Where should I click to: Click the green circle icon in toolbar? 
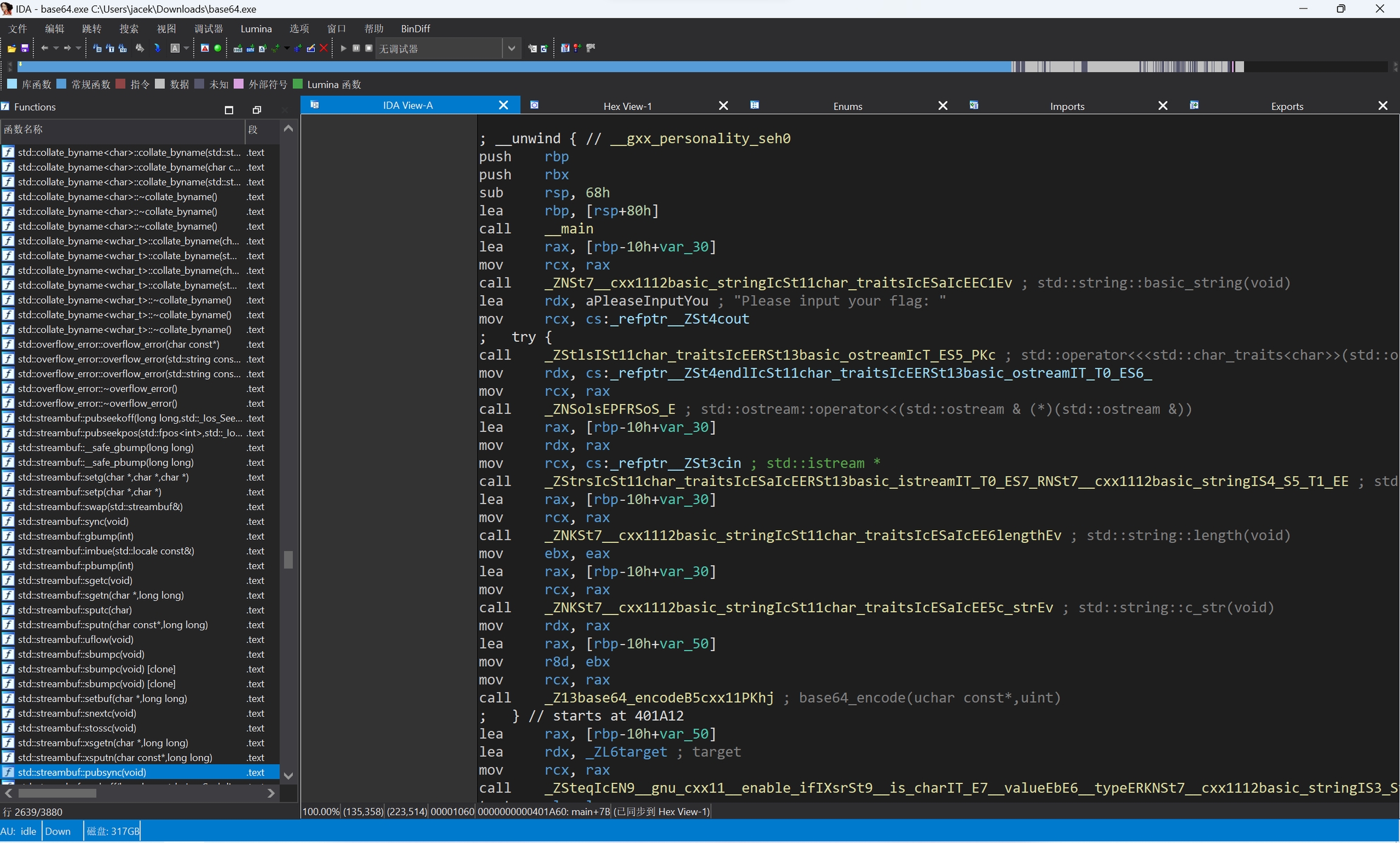(218, 49)
